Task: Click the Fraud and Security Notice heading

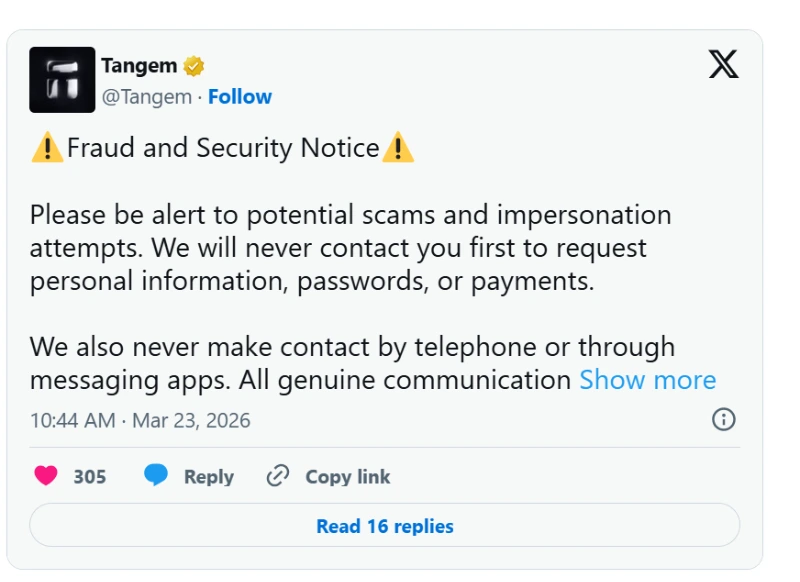Action: click(x=223, y=149)
